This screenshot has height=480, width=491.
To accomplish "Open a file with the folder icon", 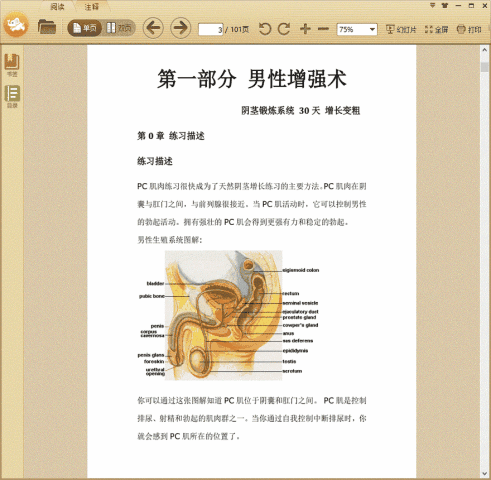I will click(47, 27).
